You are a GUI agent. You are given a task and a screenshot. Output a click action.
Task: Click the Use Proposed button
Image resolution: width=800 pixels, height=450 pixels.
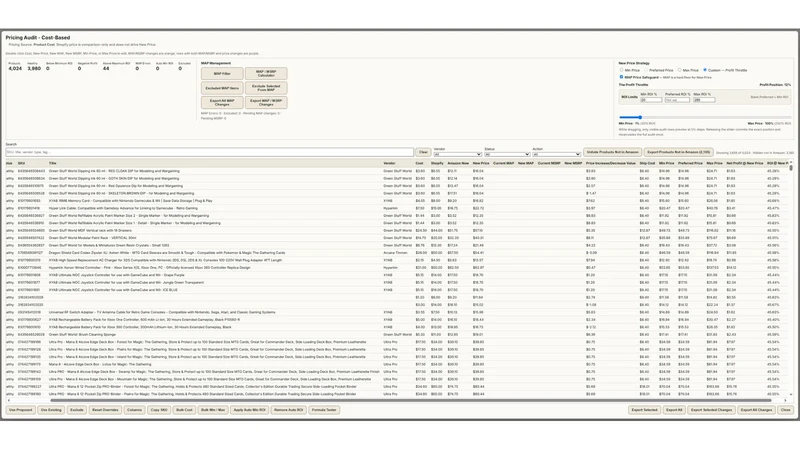point(20,410)
